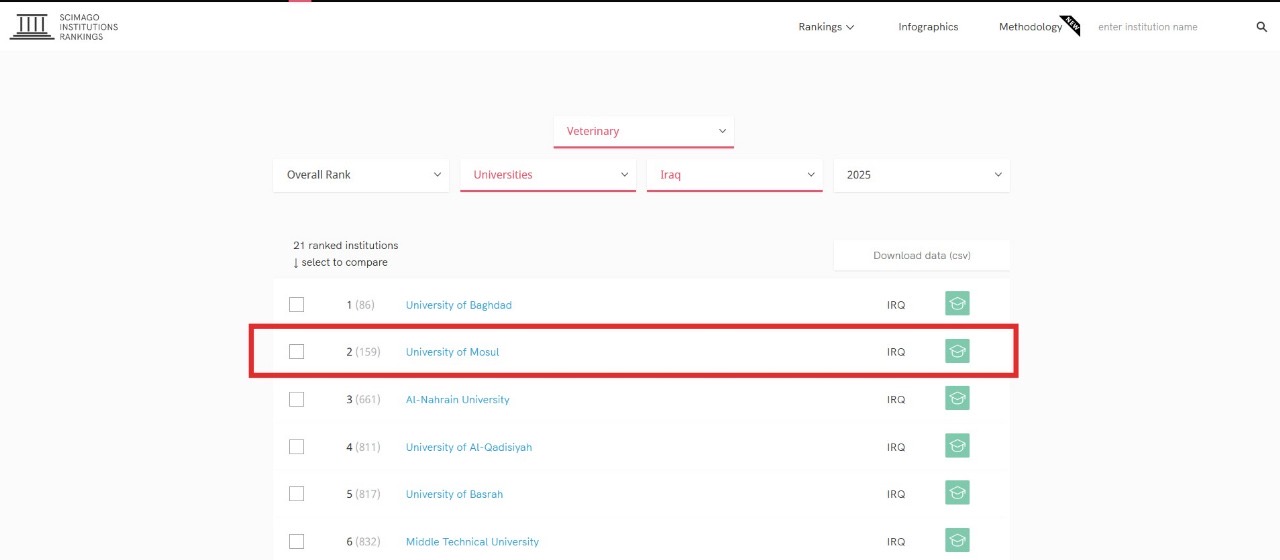1280x560 pixels.
Task: Check the University of Baghdad compare checkbox
Action: pyautogui.click(x=296, y=305)
